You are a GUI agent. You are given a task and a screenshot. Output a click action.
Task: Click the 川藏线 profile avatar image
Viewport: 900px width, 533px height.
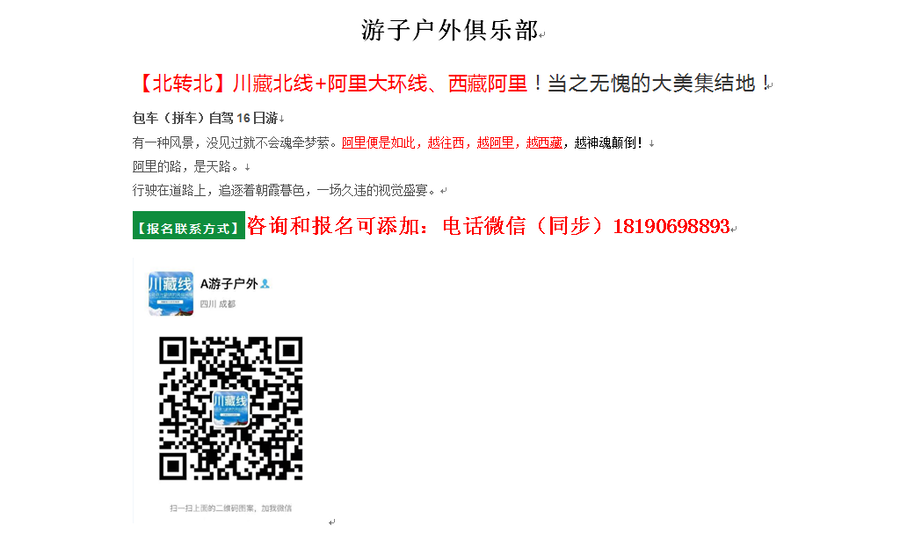(171, 294)
